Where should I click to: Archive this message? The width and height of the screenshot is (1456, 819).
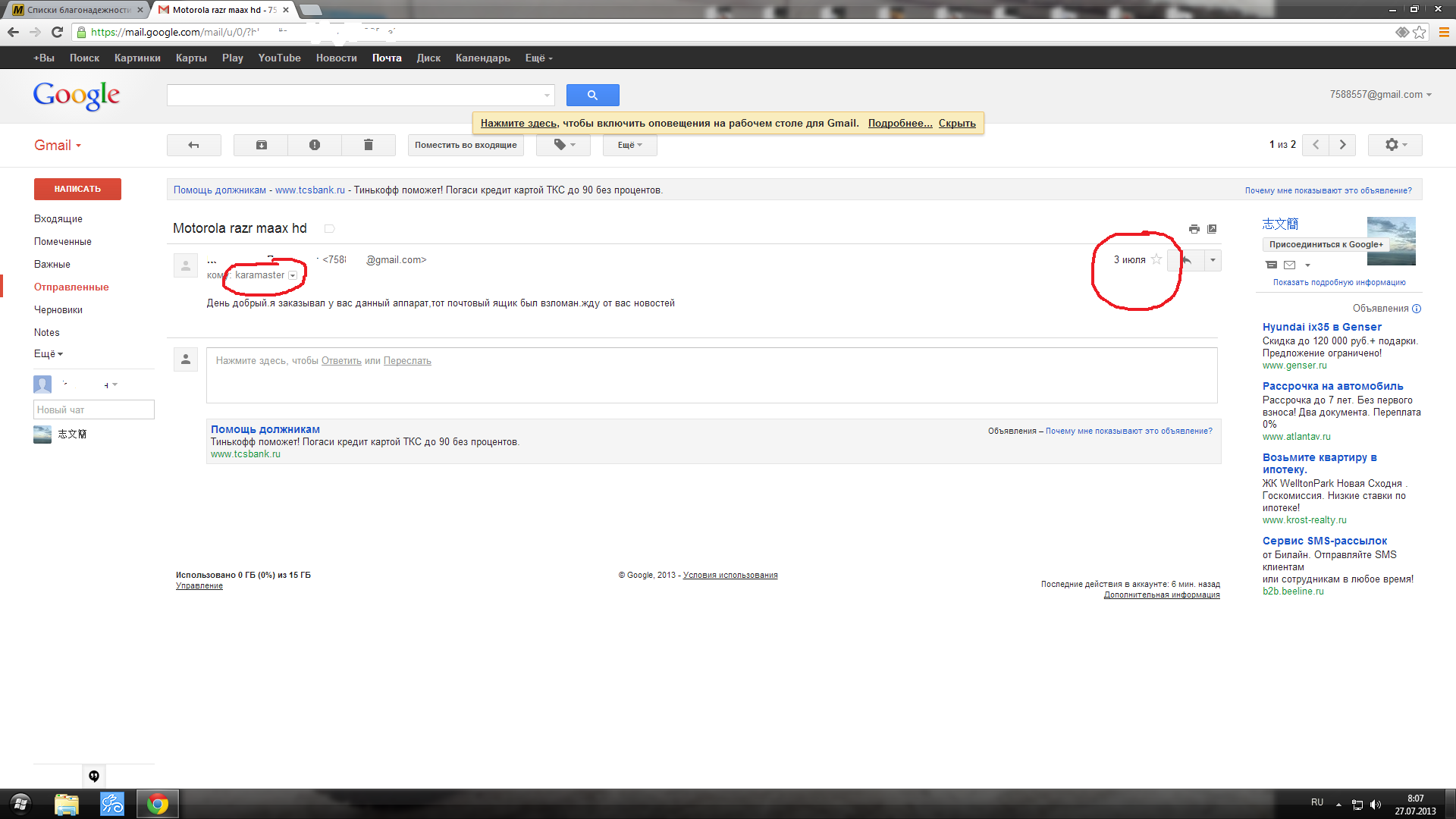point(261,145)
